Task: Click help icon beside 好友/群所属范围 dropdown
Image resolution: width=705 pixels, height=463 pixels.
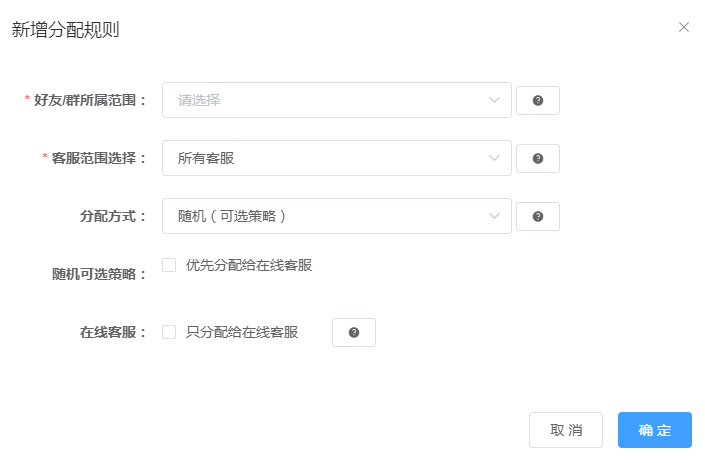Action: (538, 101)
